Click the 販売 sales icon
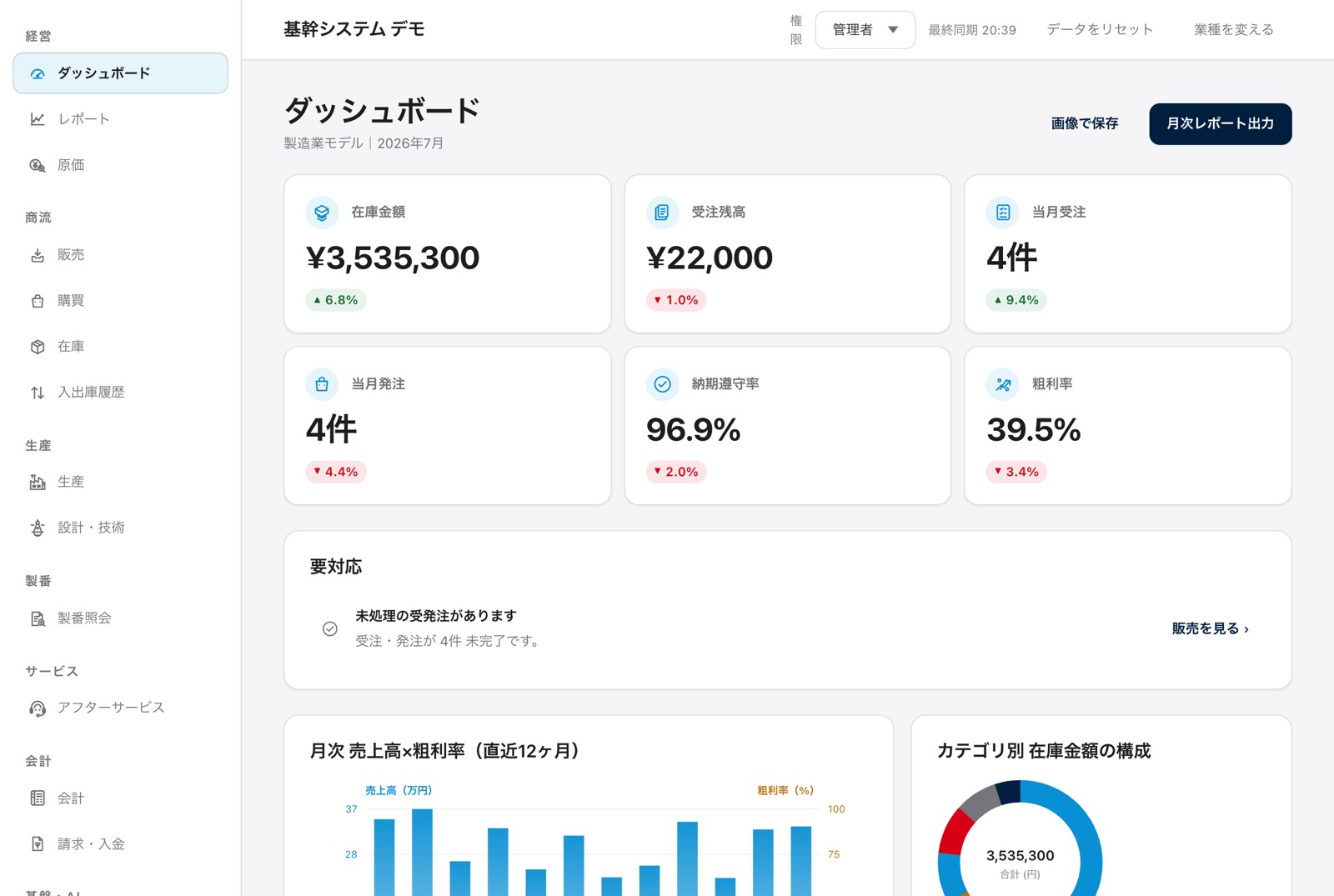1334x896 pixels. coord(38,255)
